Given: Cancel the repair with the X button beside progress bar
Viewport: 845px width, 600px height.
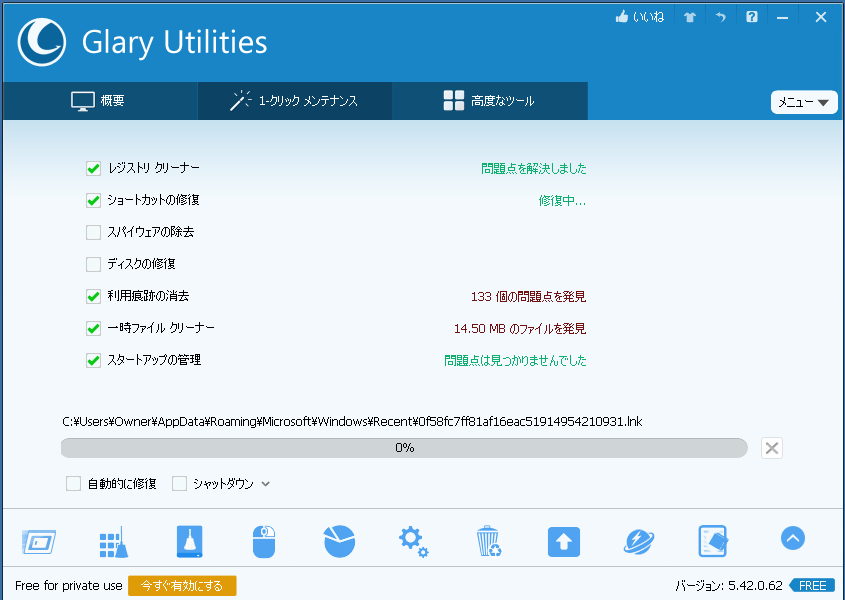Looking at the screenshot, I should [x=772, y=448].
